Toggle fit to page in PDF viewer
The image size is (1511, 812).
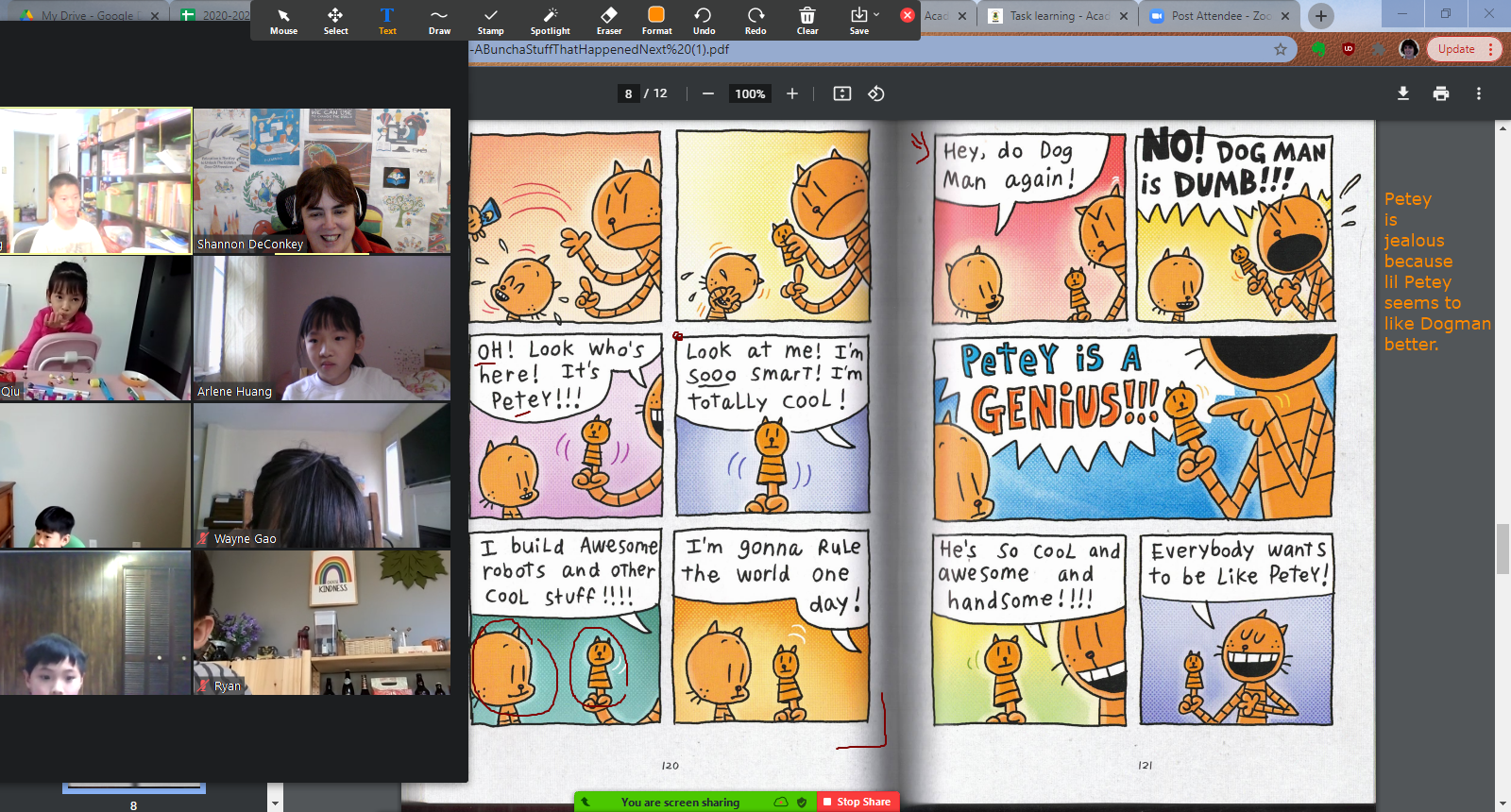842,93
